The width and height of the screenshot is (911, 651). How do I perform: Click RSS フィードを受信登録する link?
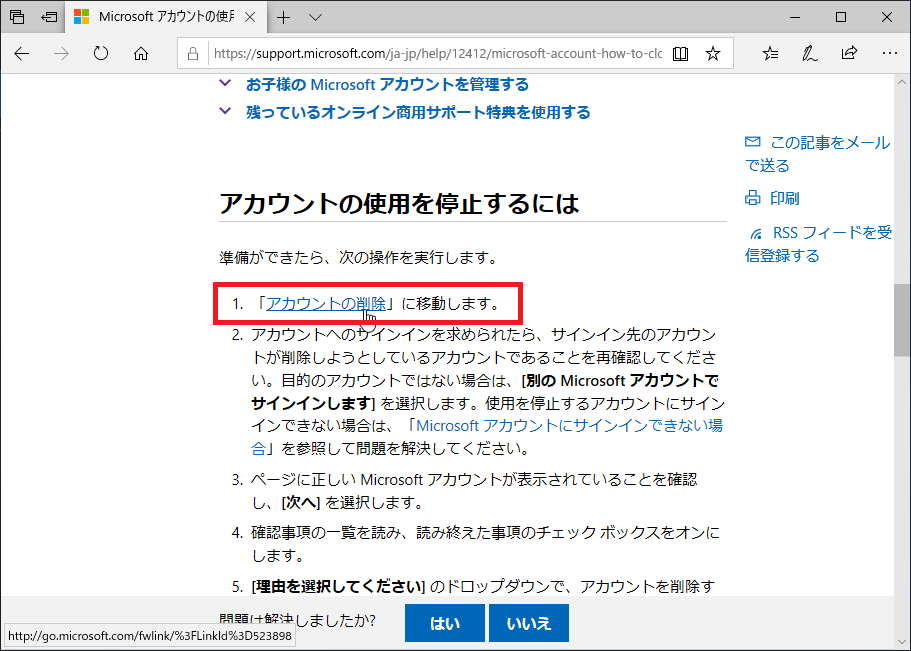tap(819, 244)
